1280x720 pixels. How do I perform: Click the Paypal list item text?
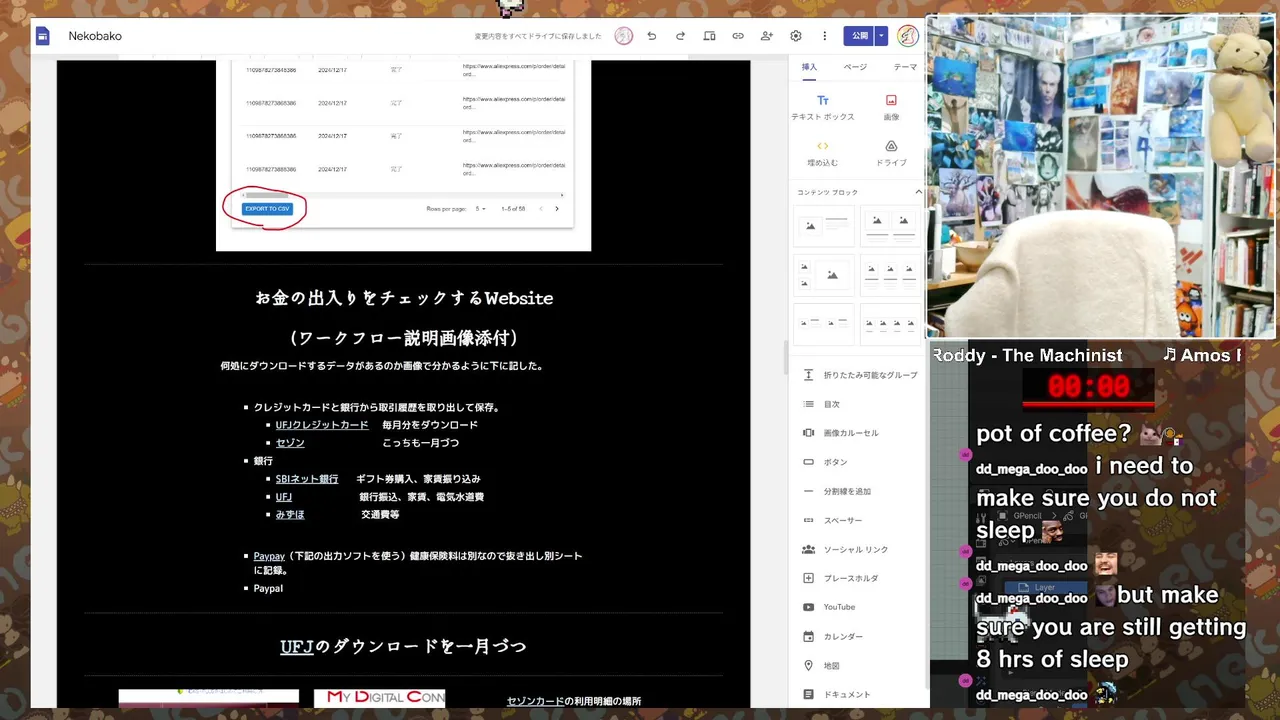click(268, 589)
